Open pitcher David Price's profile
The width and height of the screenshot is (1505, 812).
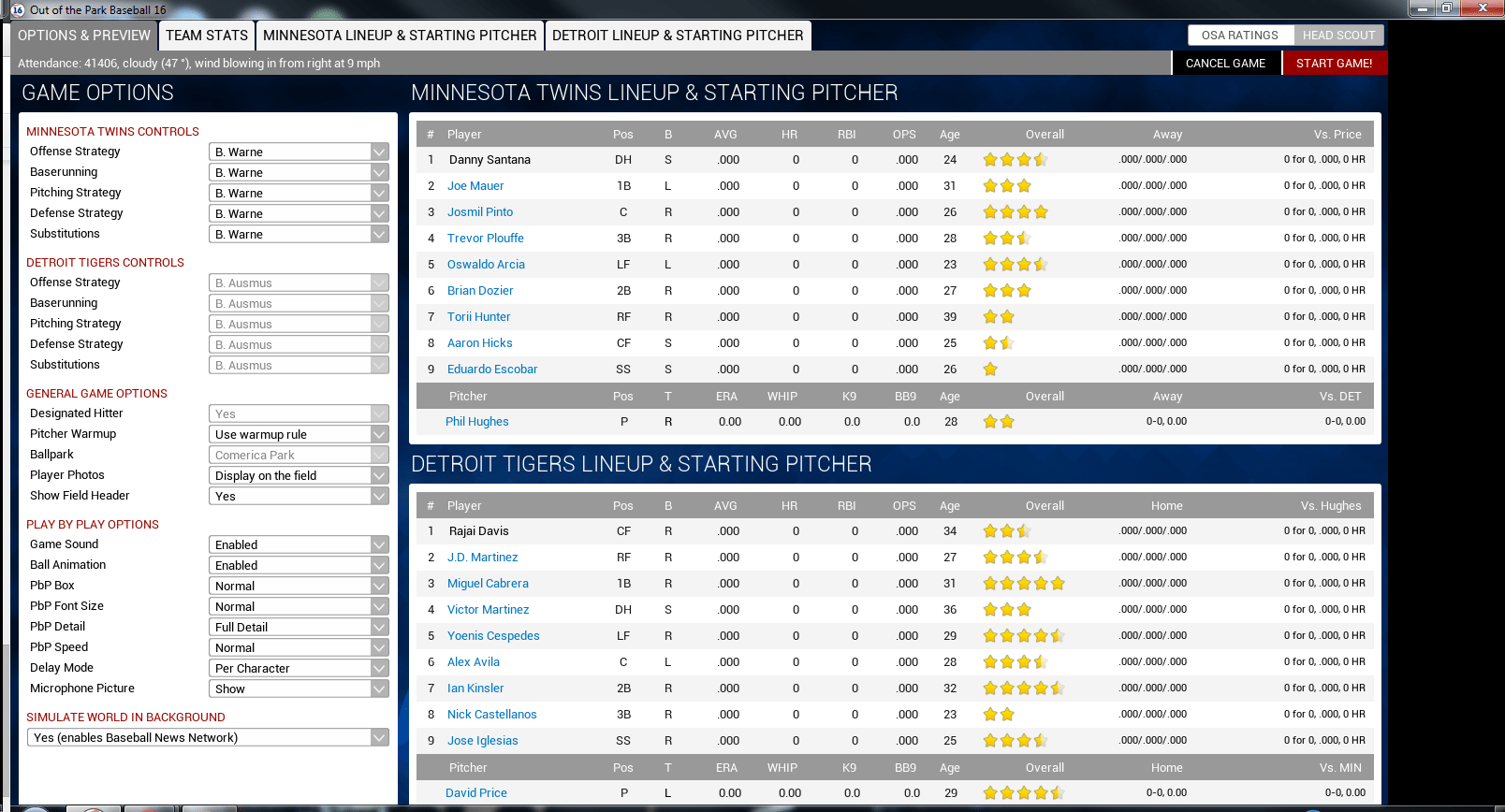476,793
